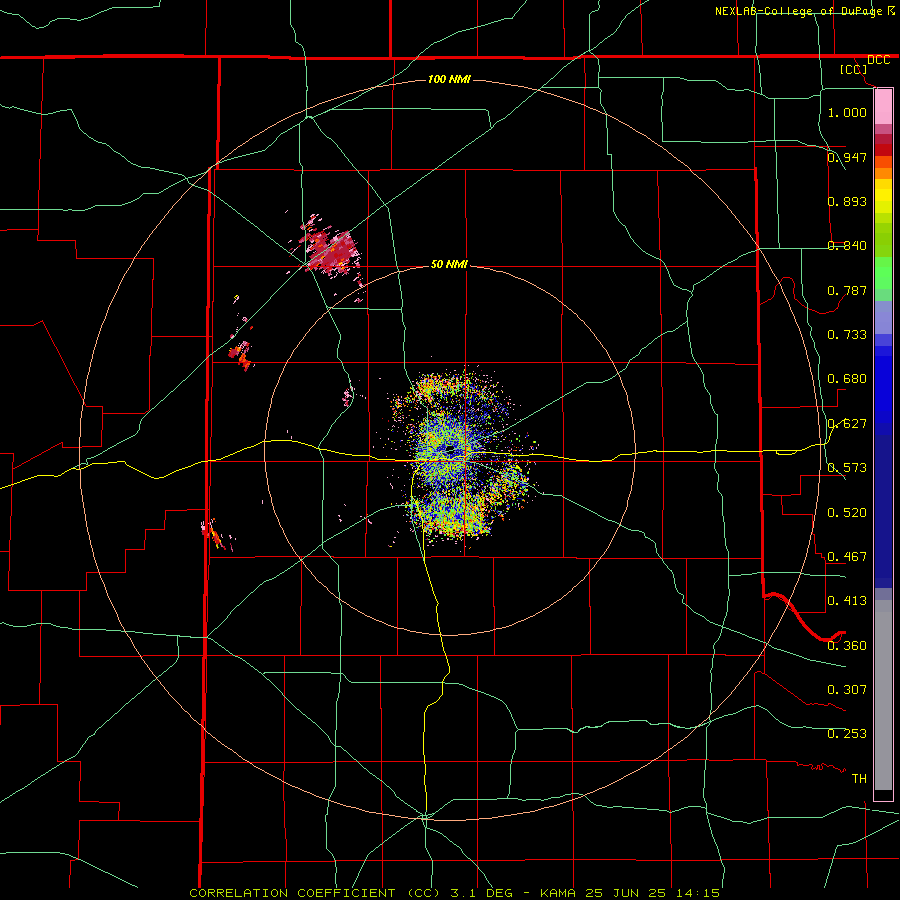The width and height of the screenshot is (900, 900).
Task: Click the large magenta echo cluster northwest of radar
Action: 333,253
